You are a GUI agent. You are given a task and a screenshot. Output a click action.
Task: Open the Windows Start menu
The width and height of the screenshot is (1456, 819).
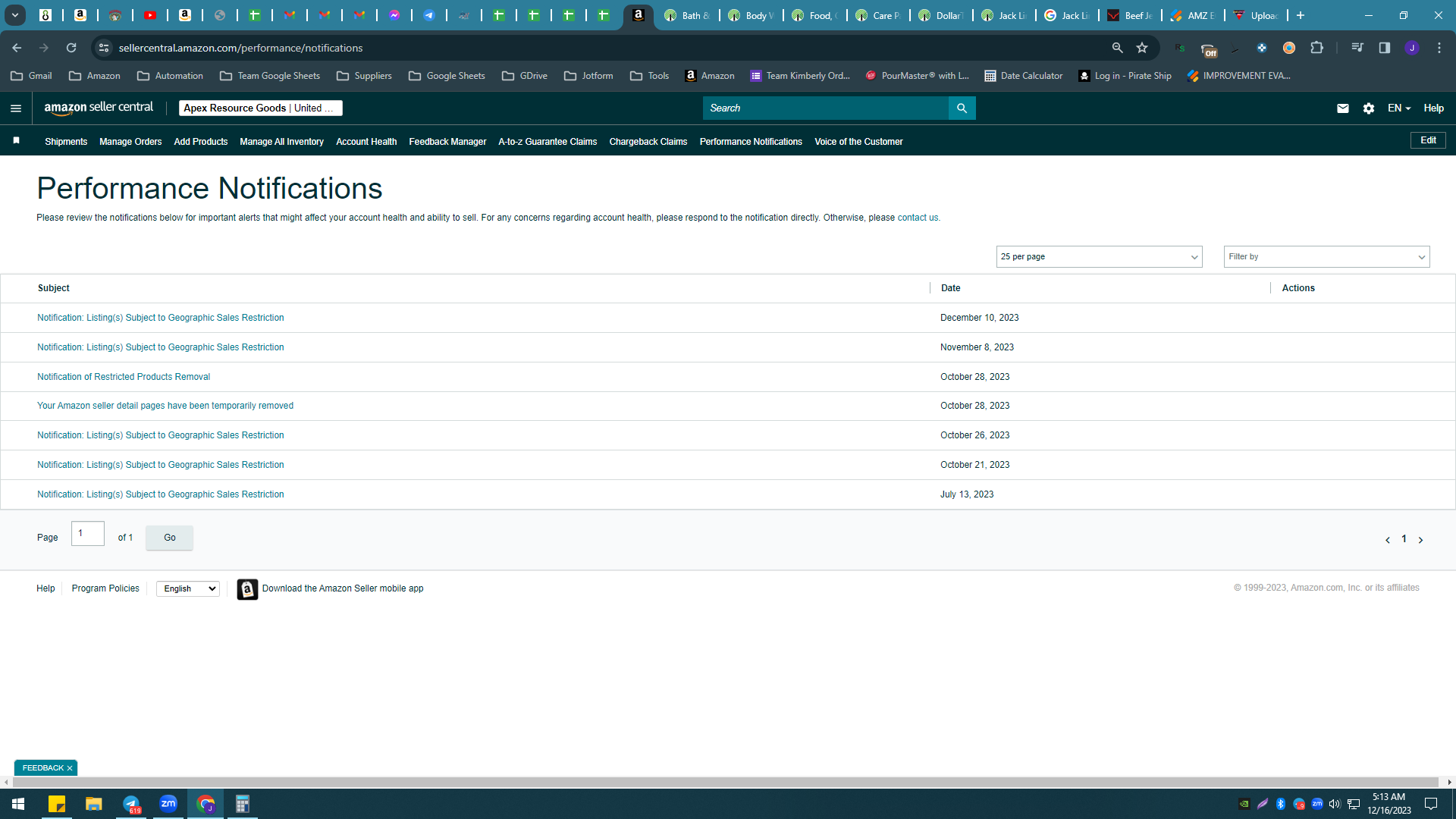[18, 804]
